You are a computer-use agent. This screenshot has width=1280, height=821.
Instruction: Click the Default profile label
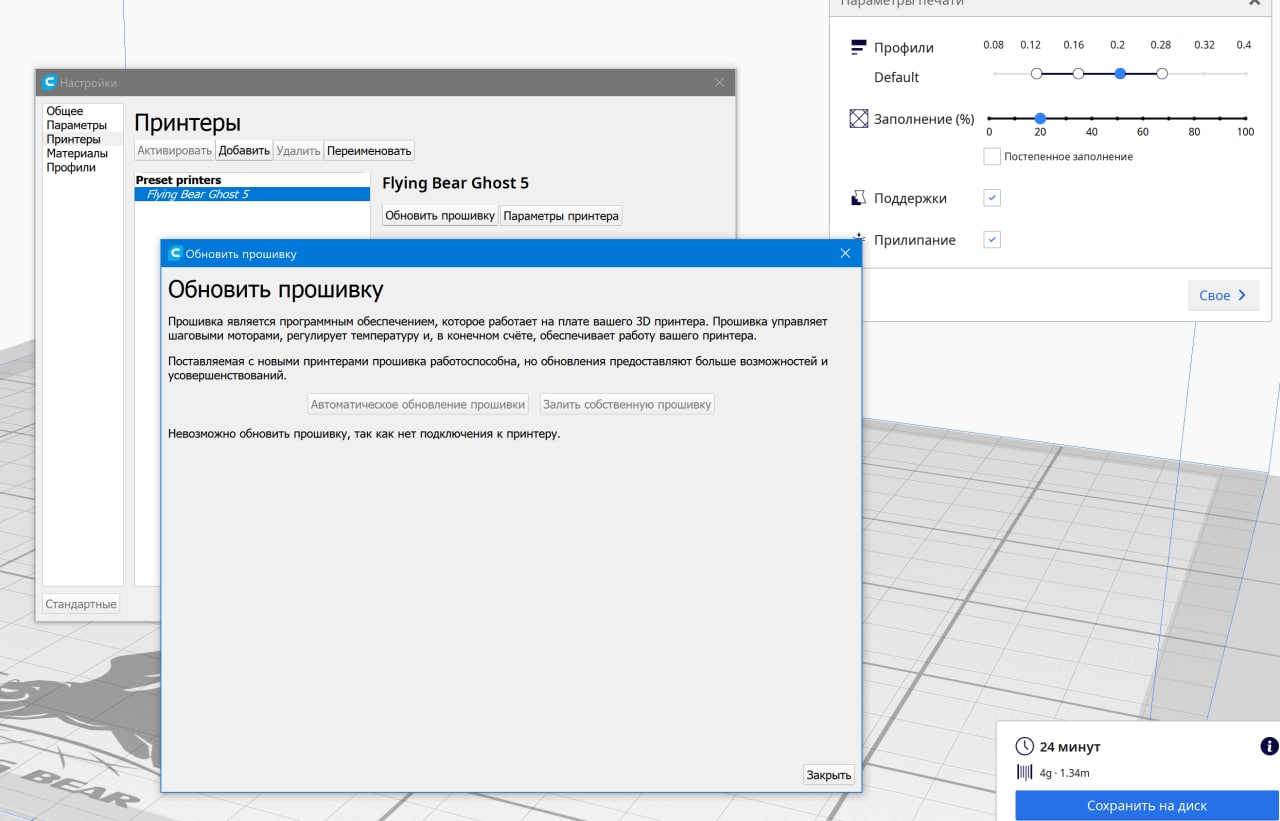(896, 77)
